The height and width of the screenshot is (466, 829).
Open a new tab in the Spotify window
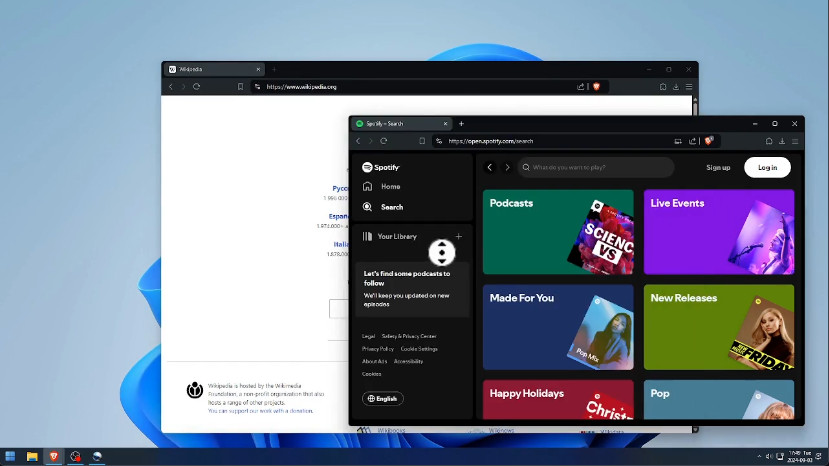click(461, 124)
